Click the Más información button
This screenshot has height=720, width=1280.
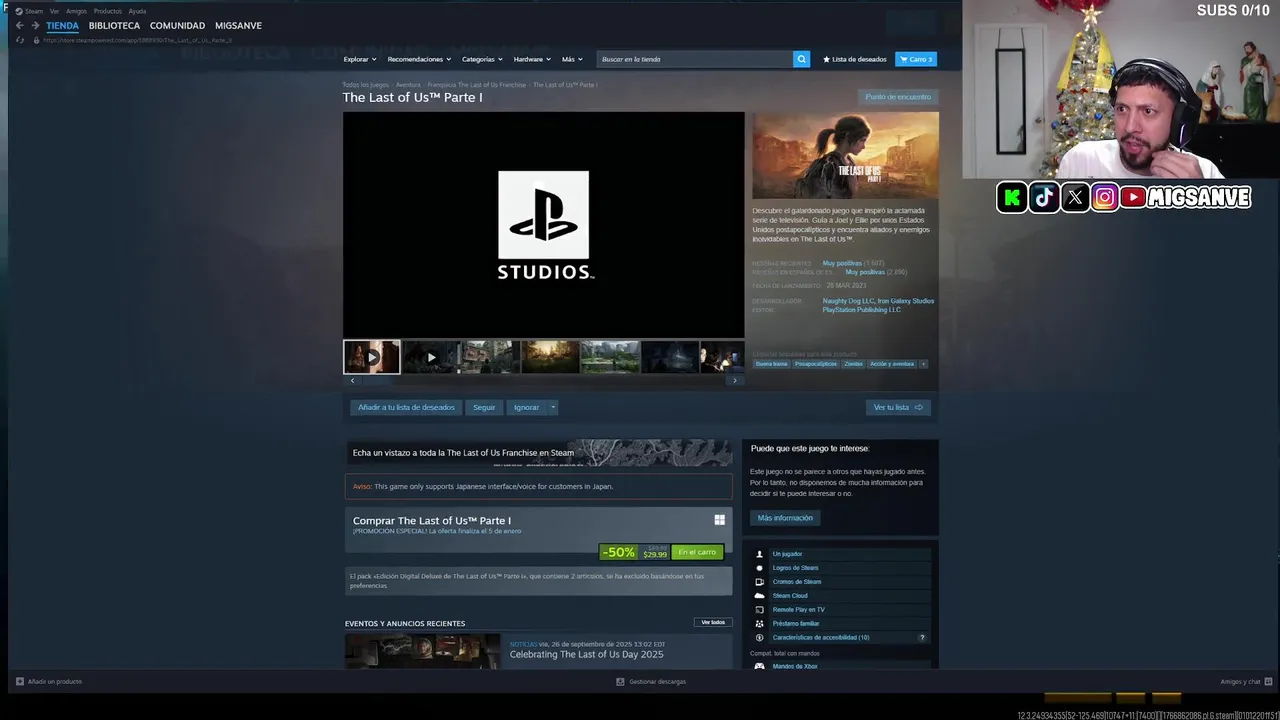point(785,518)
